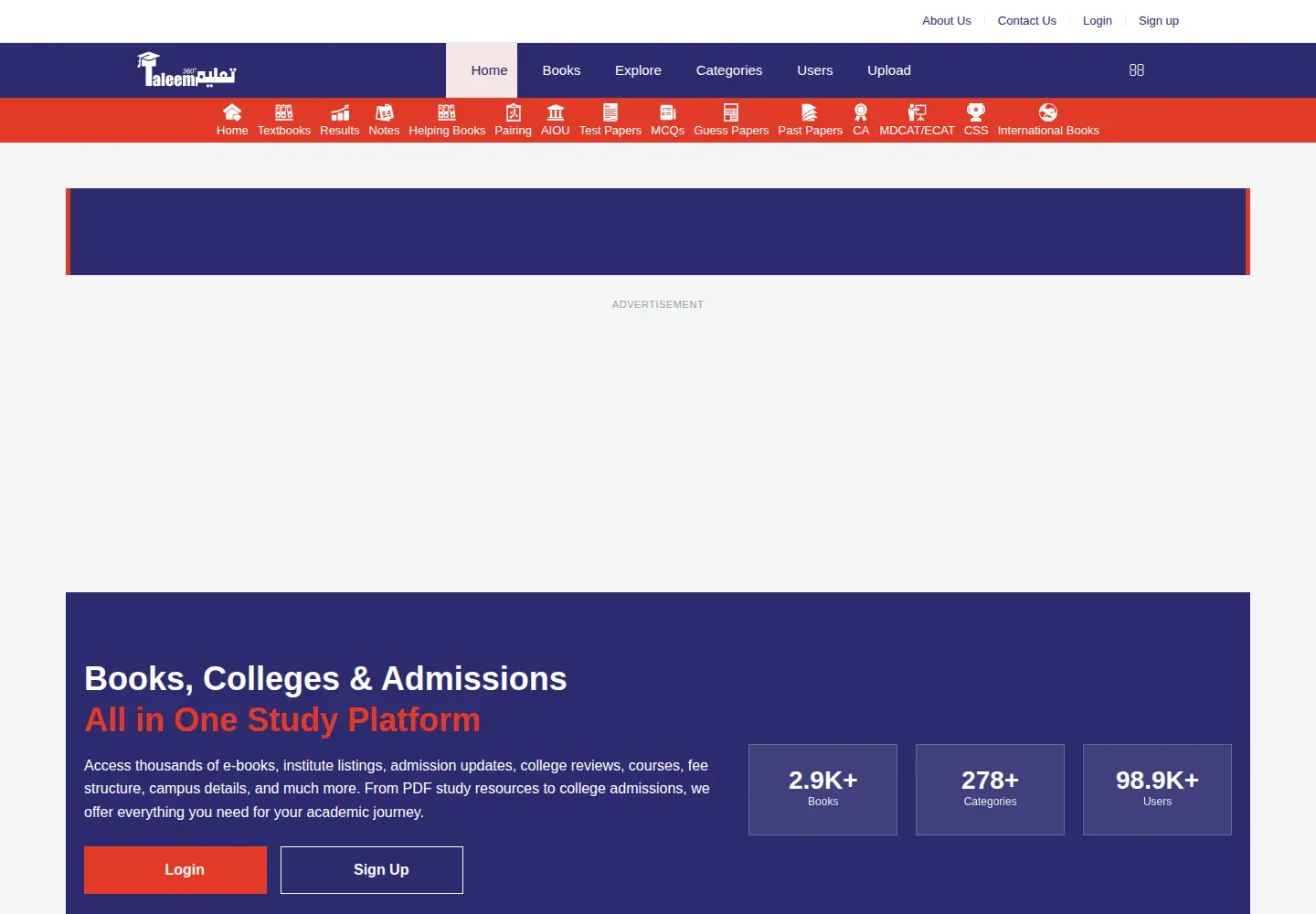
Task: Open the Users menu item
Action: tap(815, 70)
